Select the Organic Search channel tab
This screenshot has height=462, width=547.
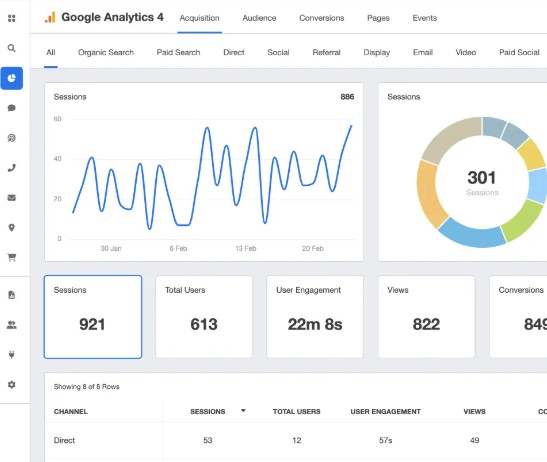[x=106, y=52]
